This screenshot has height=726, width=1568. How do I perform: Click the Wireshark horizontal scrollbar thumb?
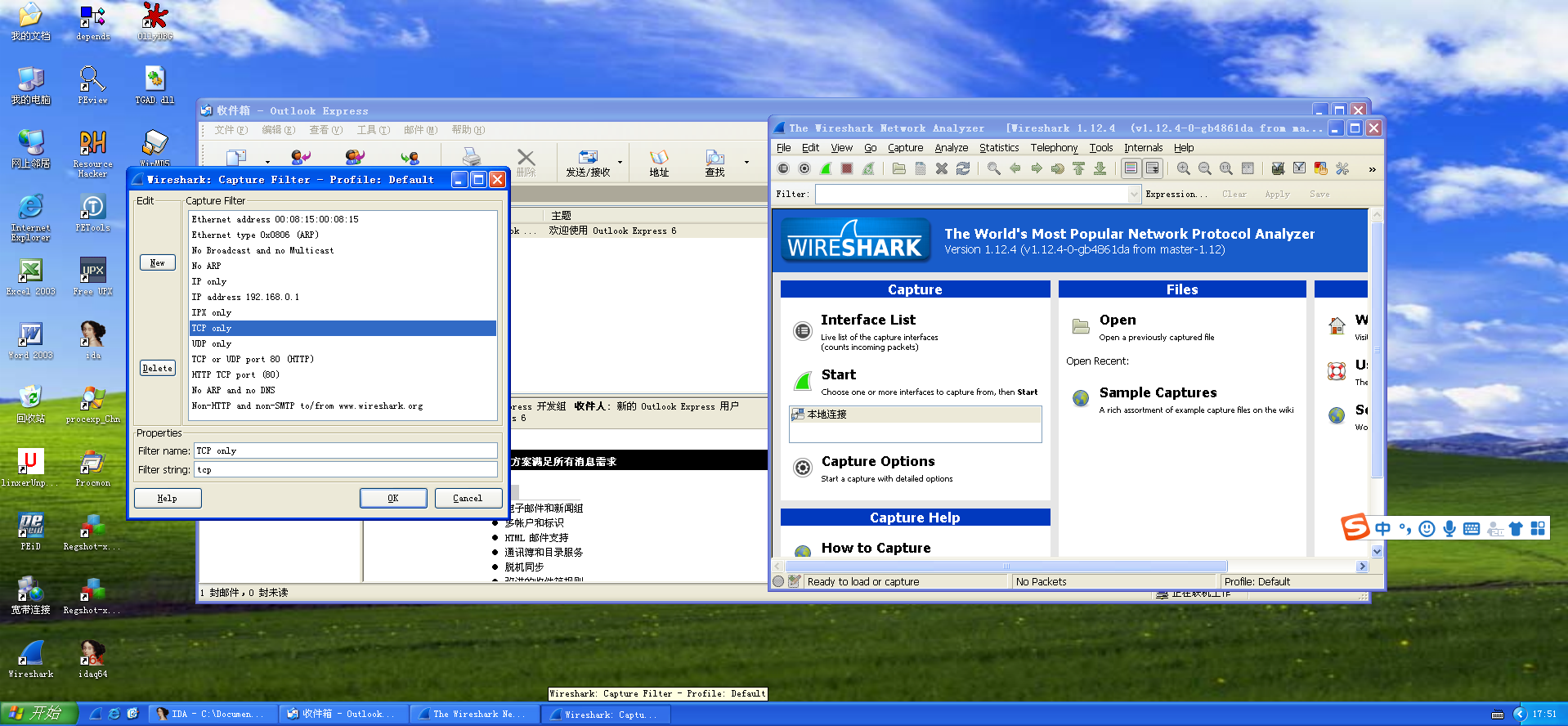[x=1006, y=566]
